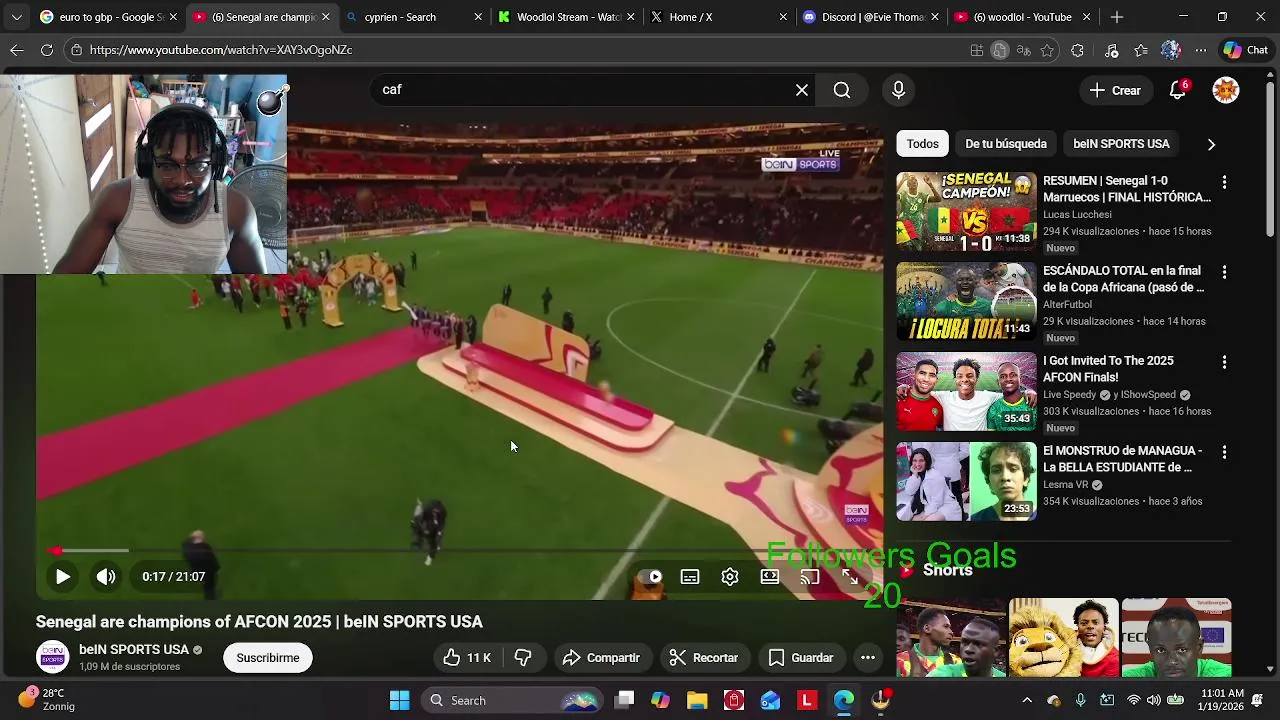Open the video player settings gear

pos(730,577)
